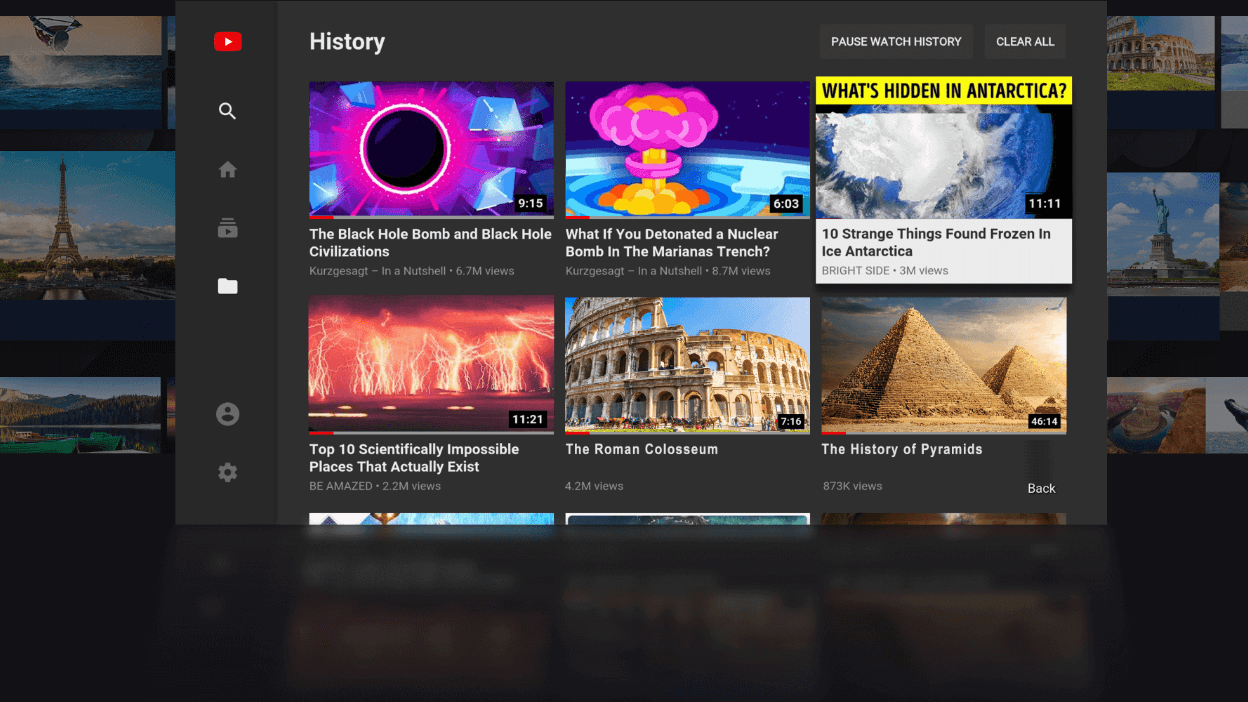Open Settings using the gear icon
This screenshot has width=1248, height=702.
point(227,472)
